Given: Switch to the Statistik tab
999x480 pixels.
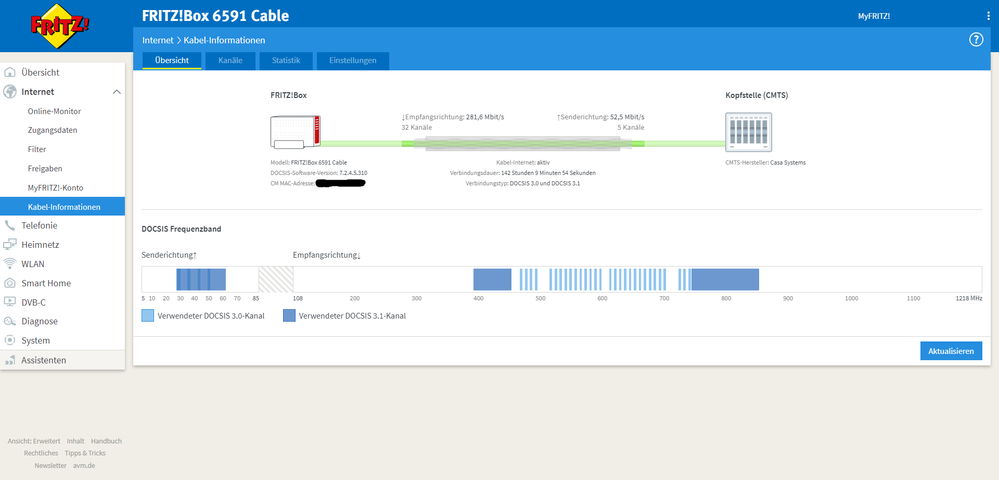Looking at the screenshot, I should click(x=285, y=61).
